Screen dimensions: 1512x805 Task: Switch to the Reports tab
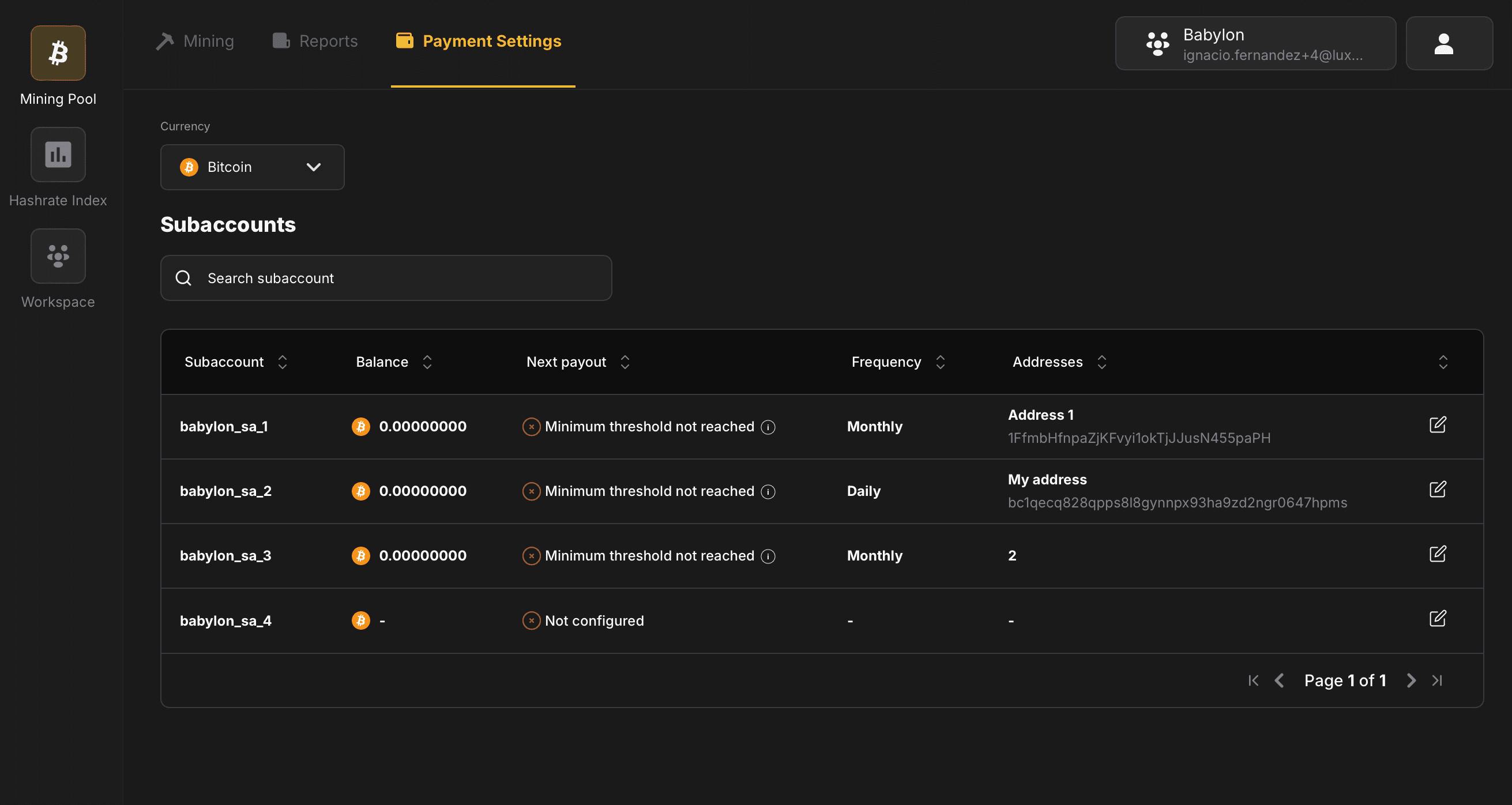pyautogui.click(x=315, y=41)
